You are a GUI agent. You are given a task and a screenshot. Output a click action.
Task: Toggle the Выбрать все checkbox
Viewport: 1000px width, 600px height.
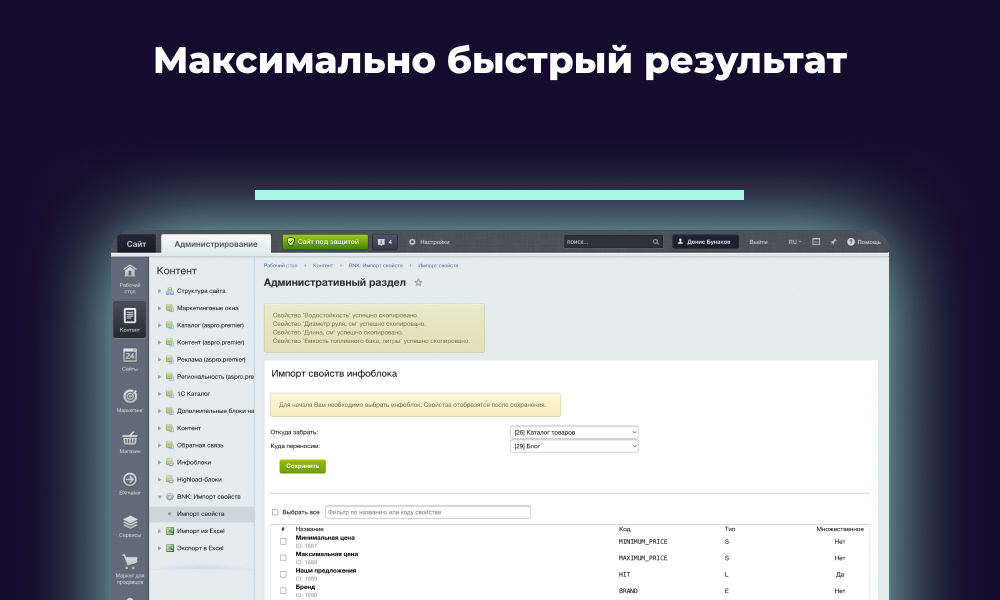[276, 512]
